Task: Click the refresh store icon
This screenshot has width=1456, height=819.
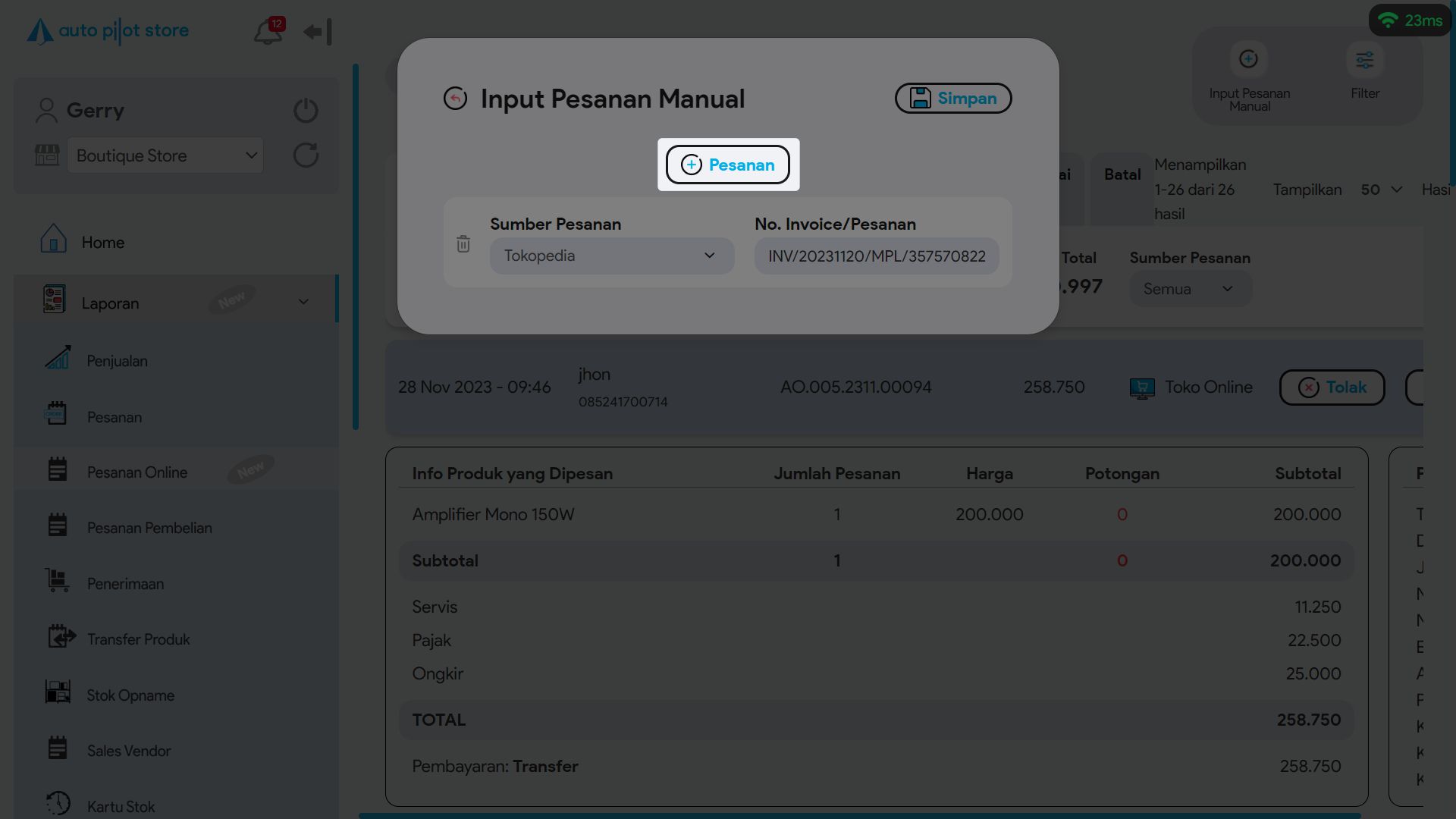Action: 306,155
